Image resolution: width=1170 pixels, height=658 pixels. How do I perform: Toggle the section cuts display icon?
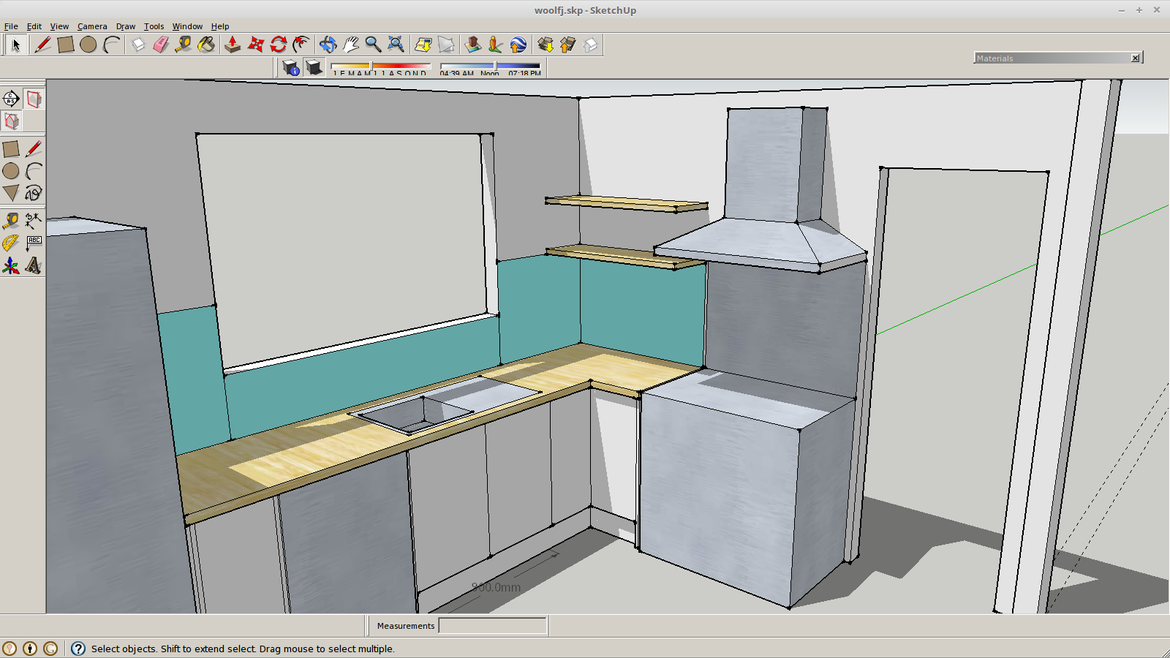11,121
